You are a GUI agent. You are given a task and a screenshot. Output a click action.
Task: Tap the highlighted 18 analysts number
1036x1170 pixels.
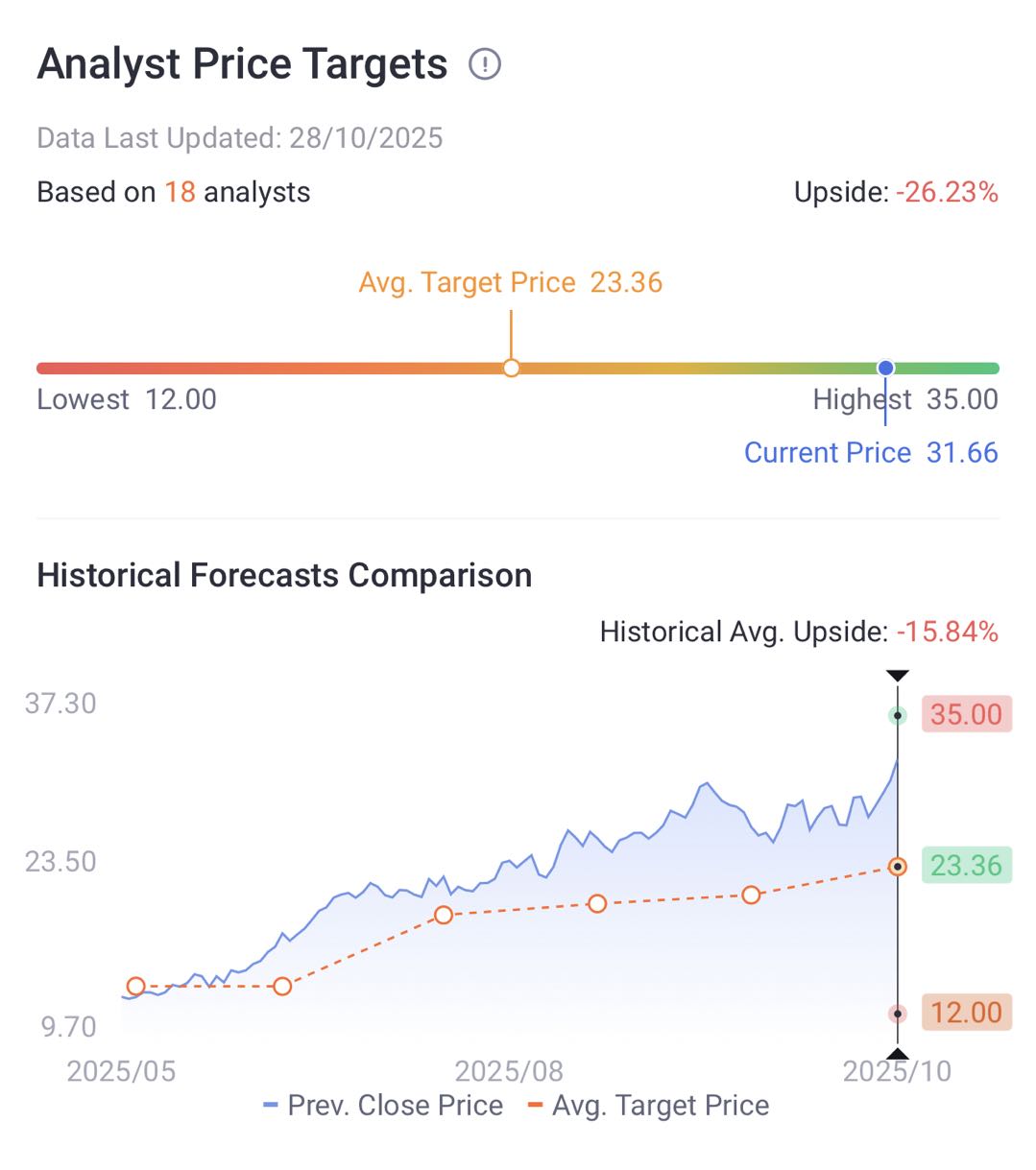point(180,192)
